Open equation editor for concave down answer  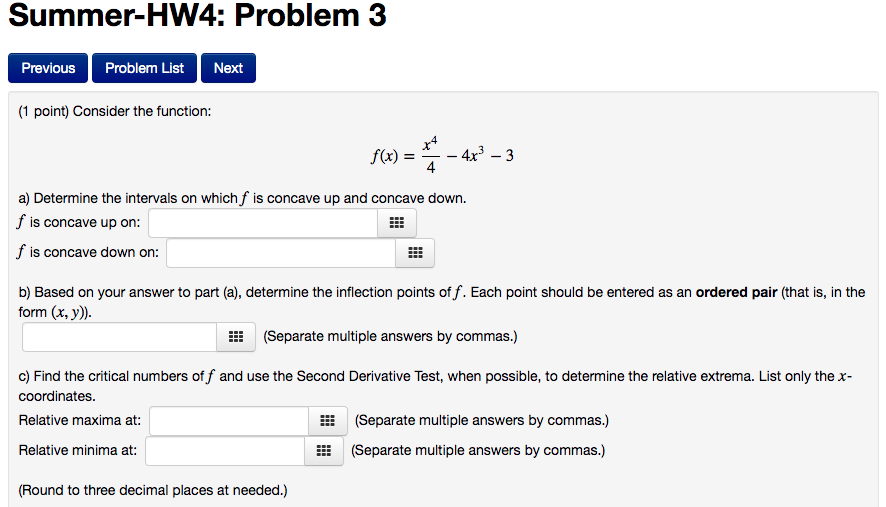coord(415,253)
